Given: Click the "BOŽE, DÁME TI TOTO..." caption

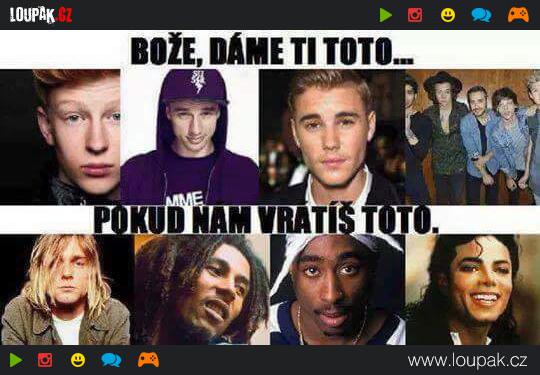Looking at the screenshot, I should coord(272,51).
